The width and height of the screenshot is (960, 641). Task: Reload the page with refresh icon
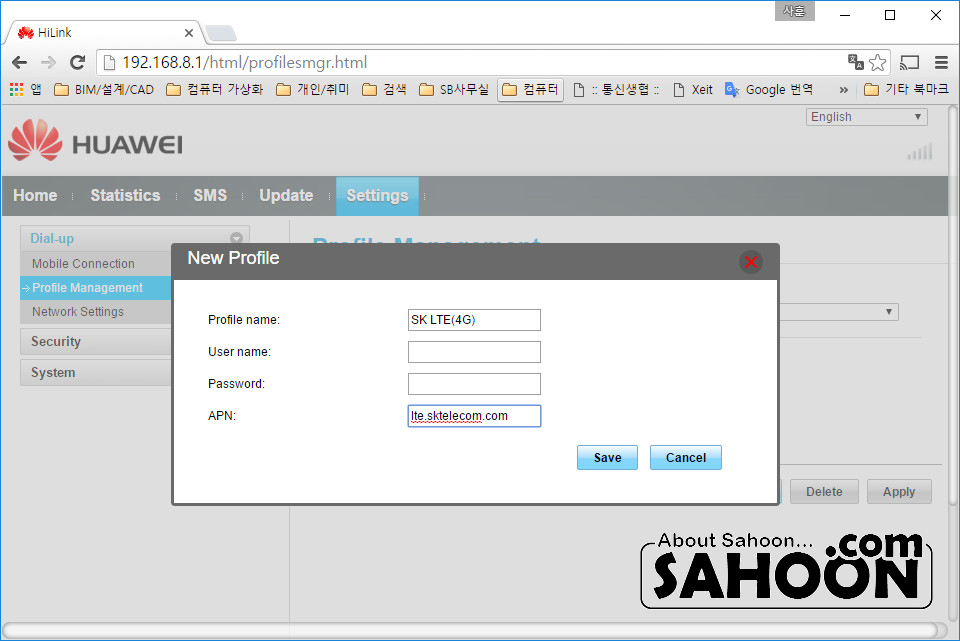(77, 62)
